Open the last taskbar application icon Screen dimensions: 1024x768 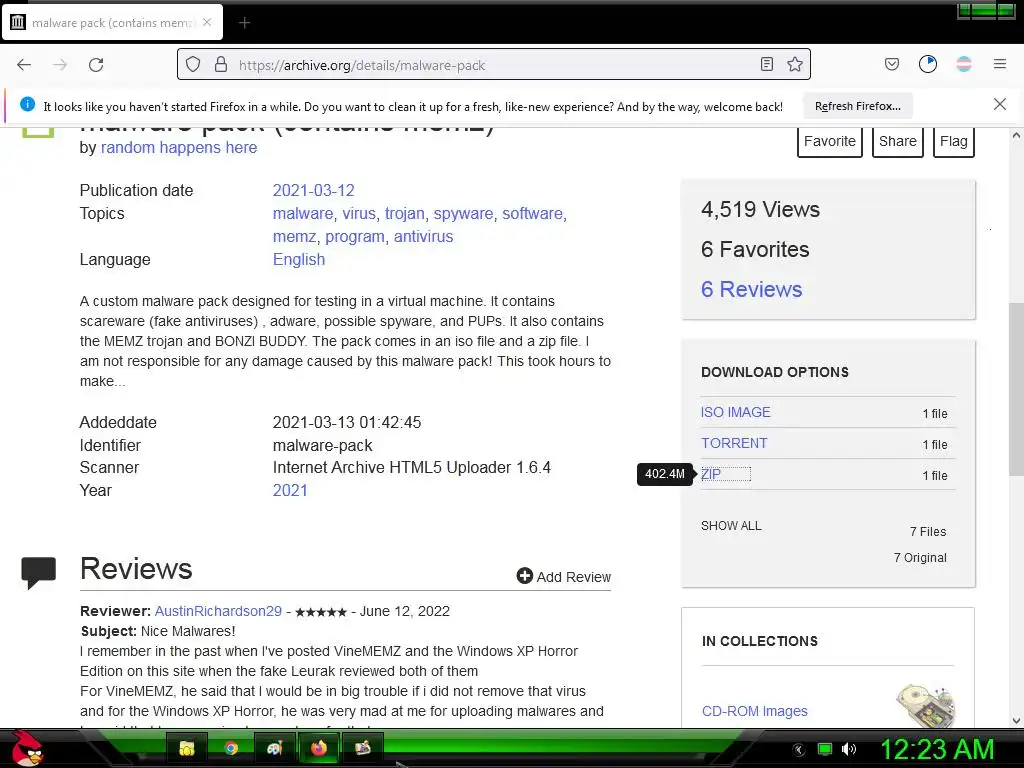(362, 748)
